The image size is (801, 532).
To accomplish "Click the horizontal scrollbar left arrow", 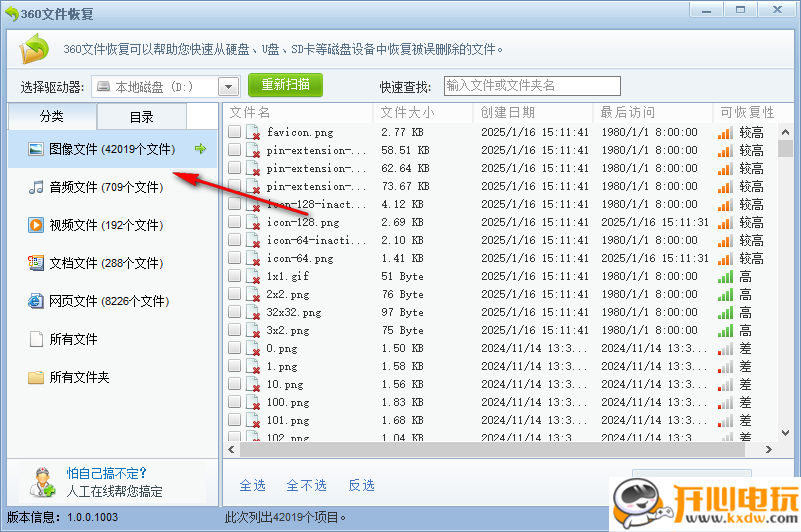I will pos(231,450).
